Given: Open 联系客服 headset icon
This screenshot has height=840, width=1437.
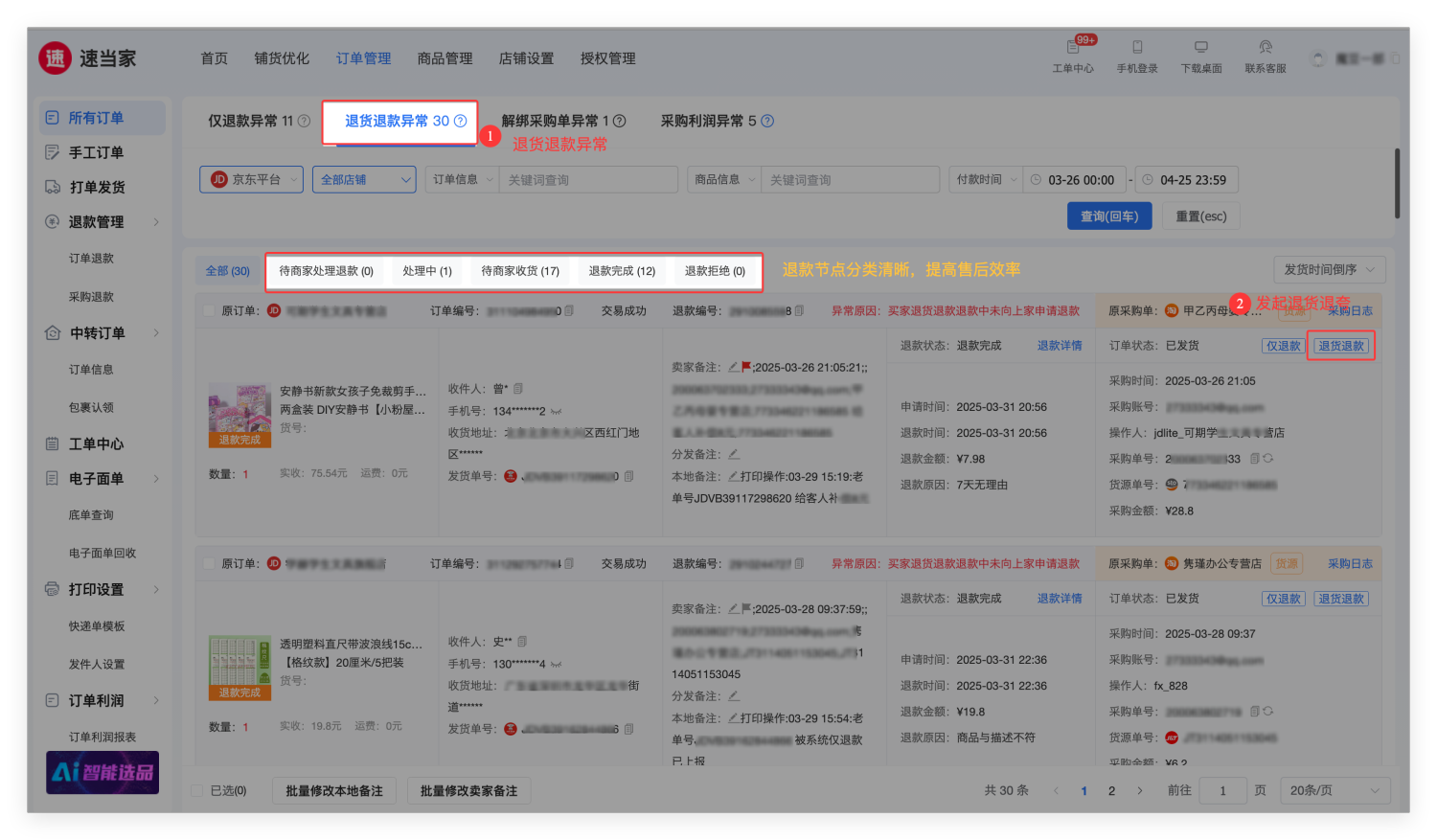Looking at the screenshot, I should tap(1266, 47).
